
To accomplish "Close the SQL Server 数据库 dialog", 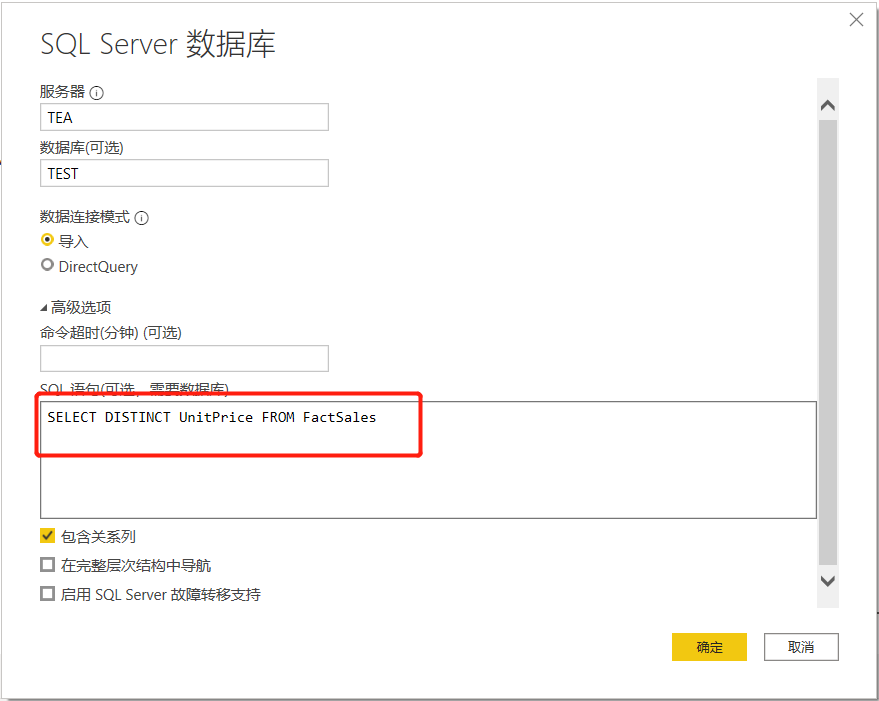I will [x=856, y=20].
